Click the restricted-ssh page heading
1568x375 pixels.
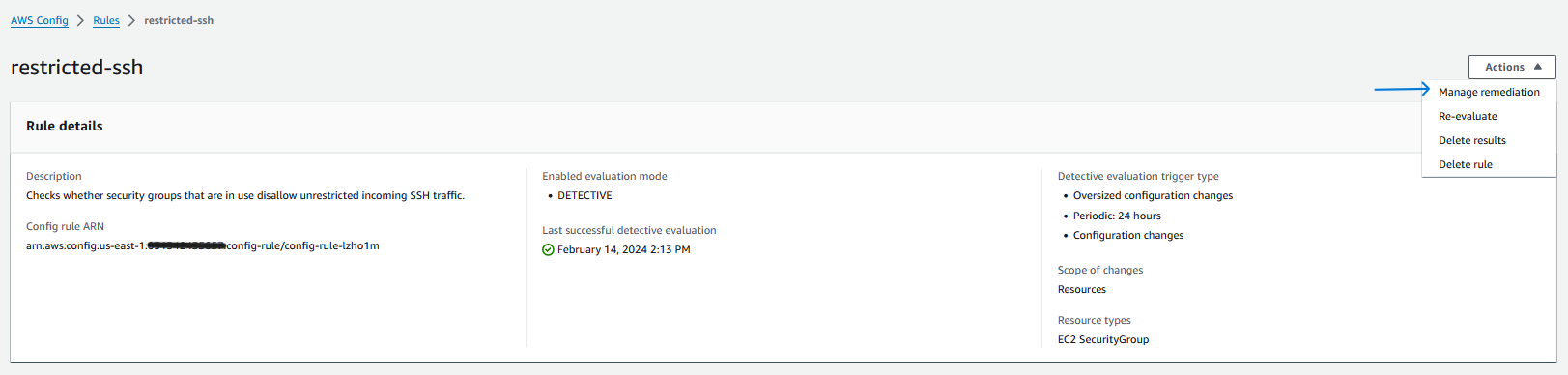76,68
